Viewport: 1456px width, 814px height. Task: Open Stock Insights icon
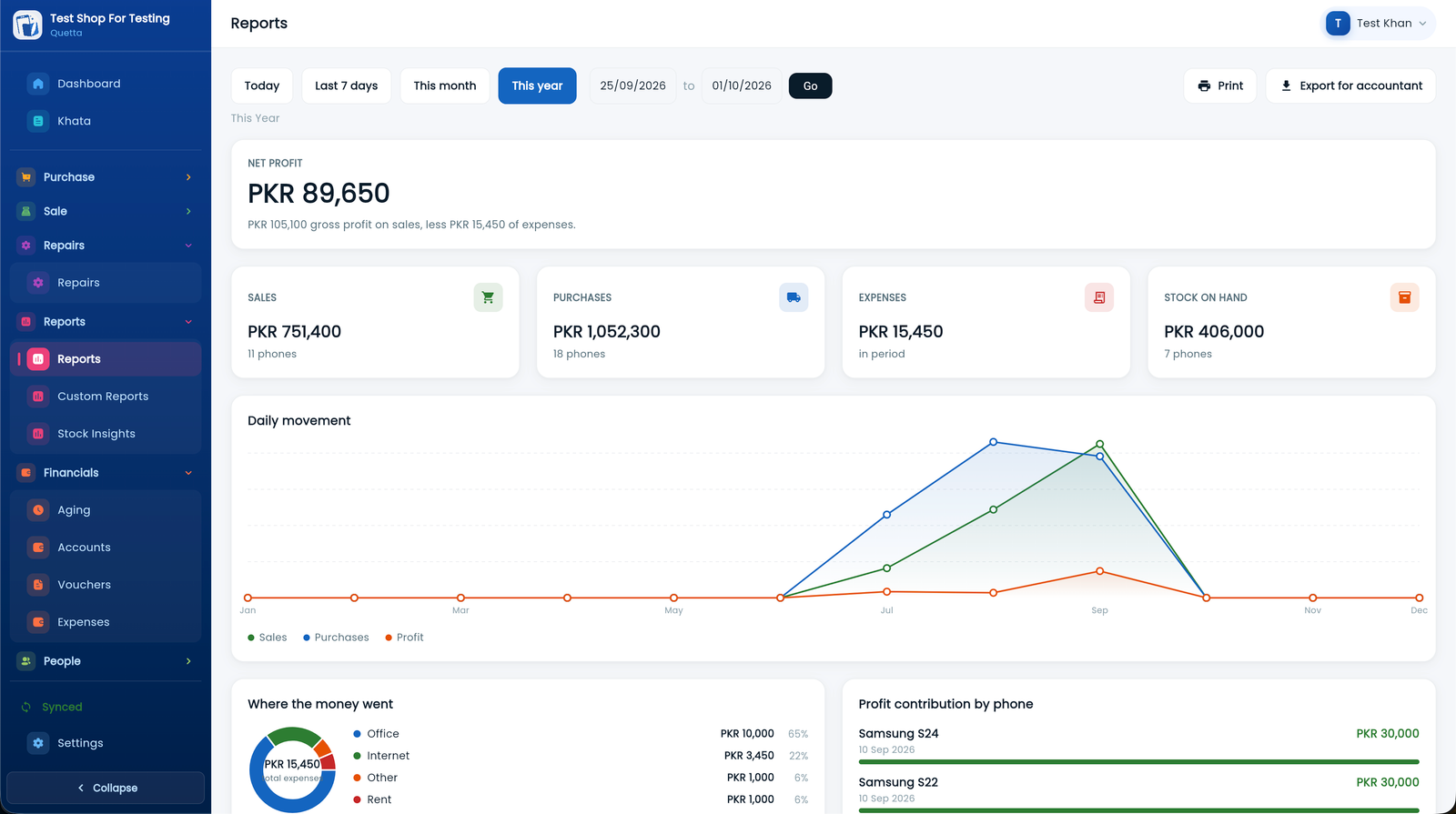[x=38, y=434]
